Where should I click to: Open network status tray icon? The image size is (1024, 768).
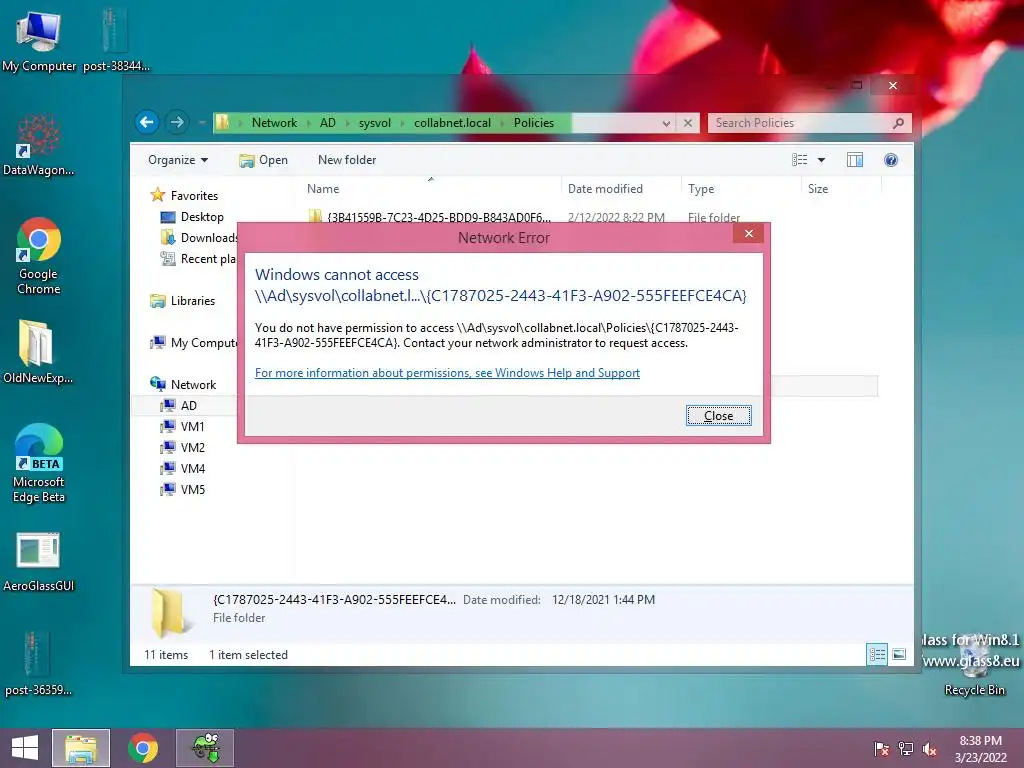click(x=906, y=749)
